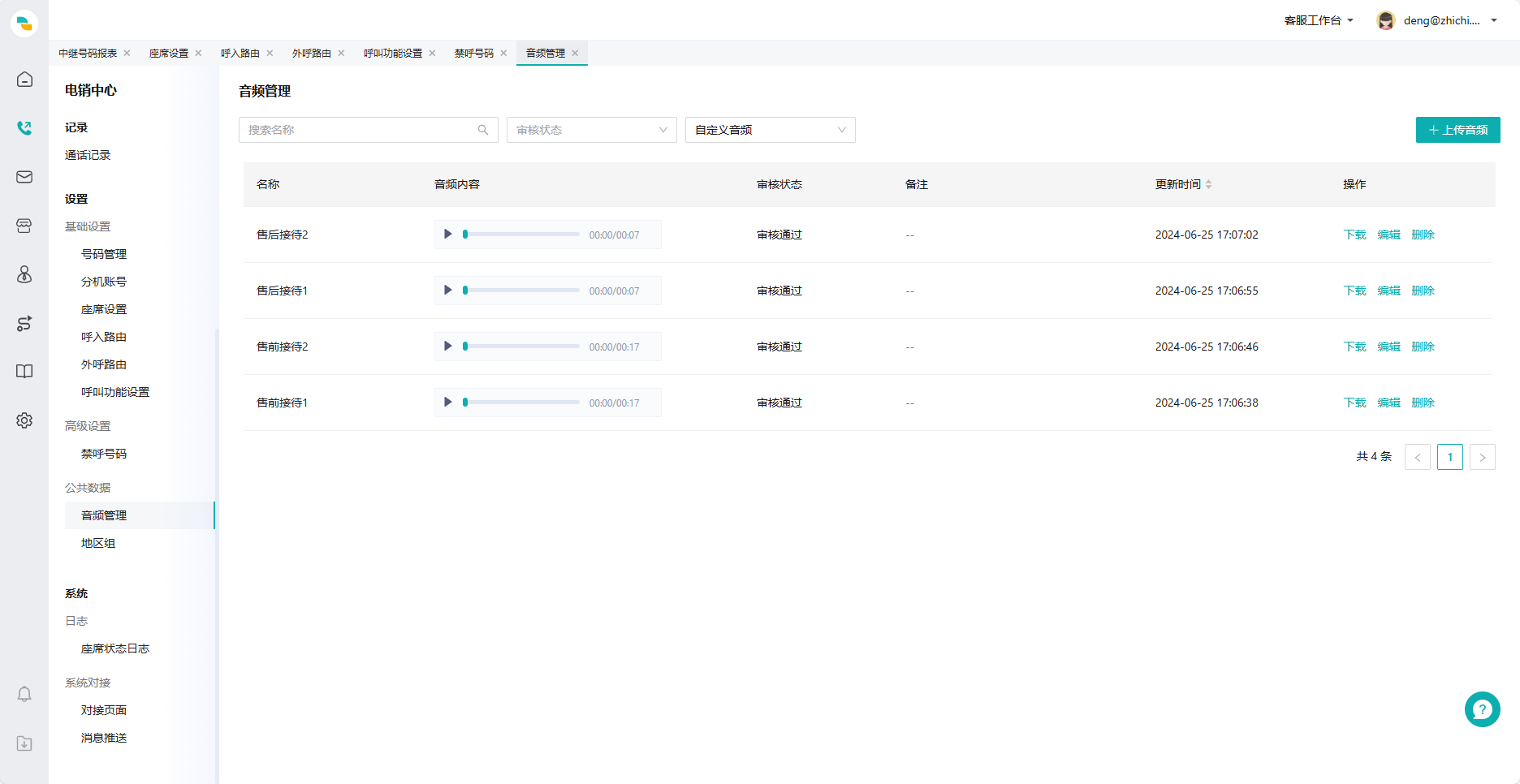Open 座席设置 in the sidebar menu

tap(104, 309)
